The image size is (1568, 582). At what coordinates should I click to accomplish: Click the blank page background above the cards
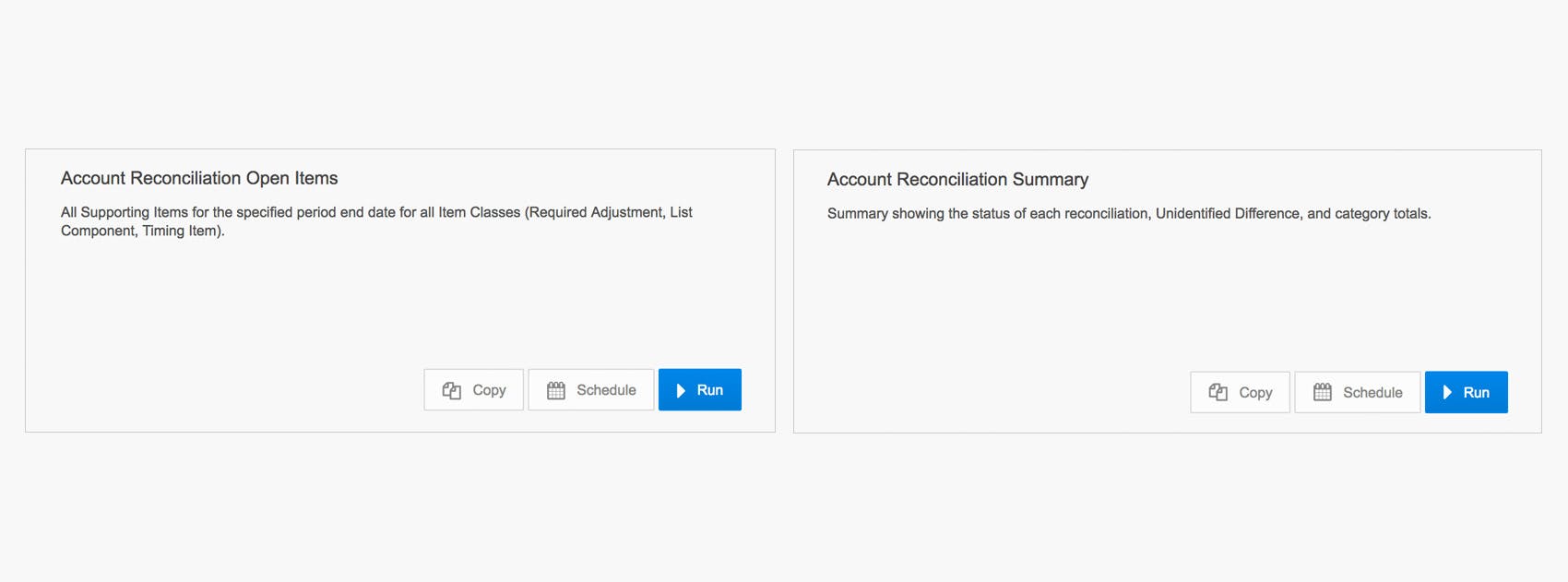click(x=784, y=74)
